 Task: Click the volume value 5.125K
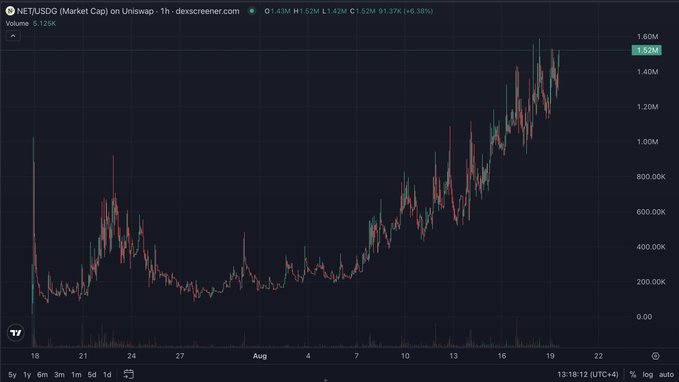coord(44,23)
